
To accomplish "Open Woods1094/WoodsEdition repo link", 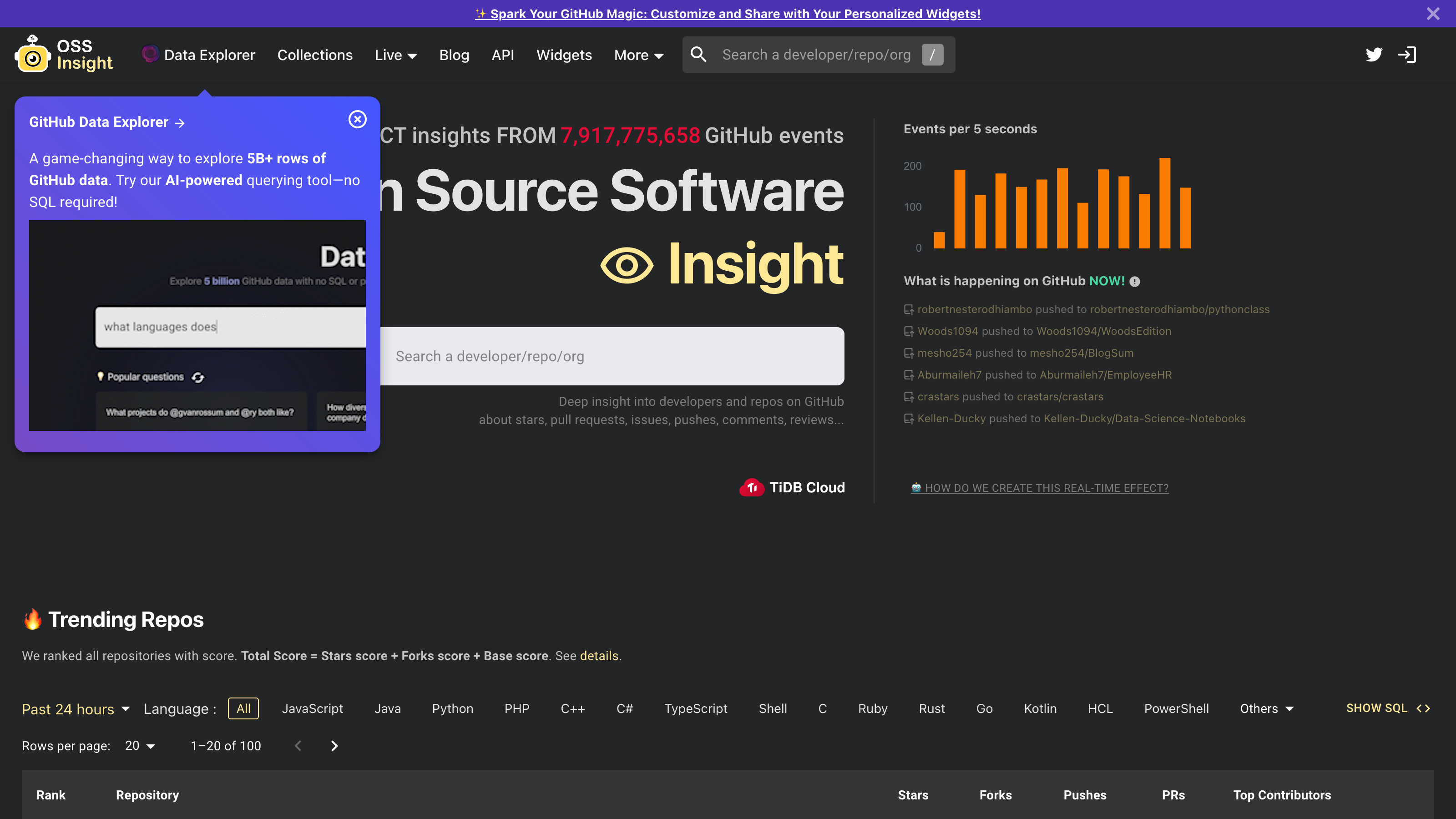I will click(x=1104, y=331).
